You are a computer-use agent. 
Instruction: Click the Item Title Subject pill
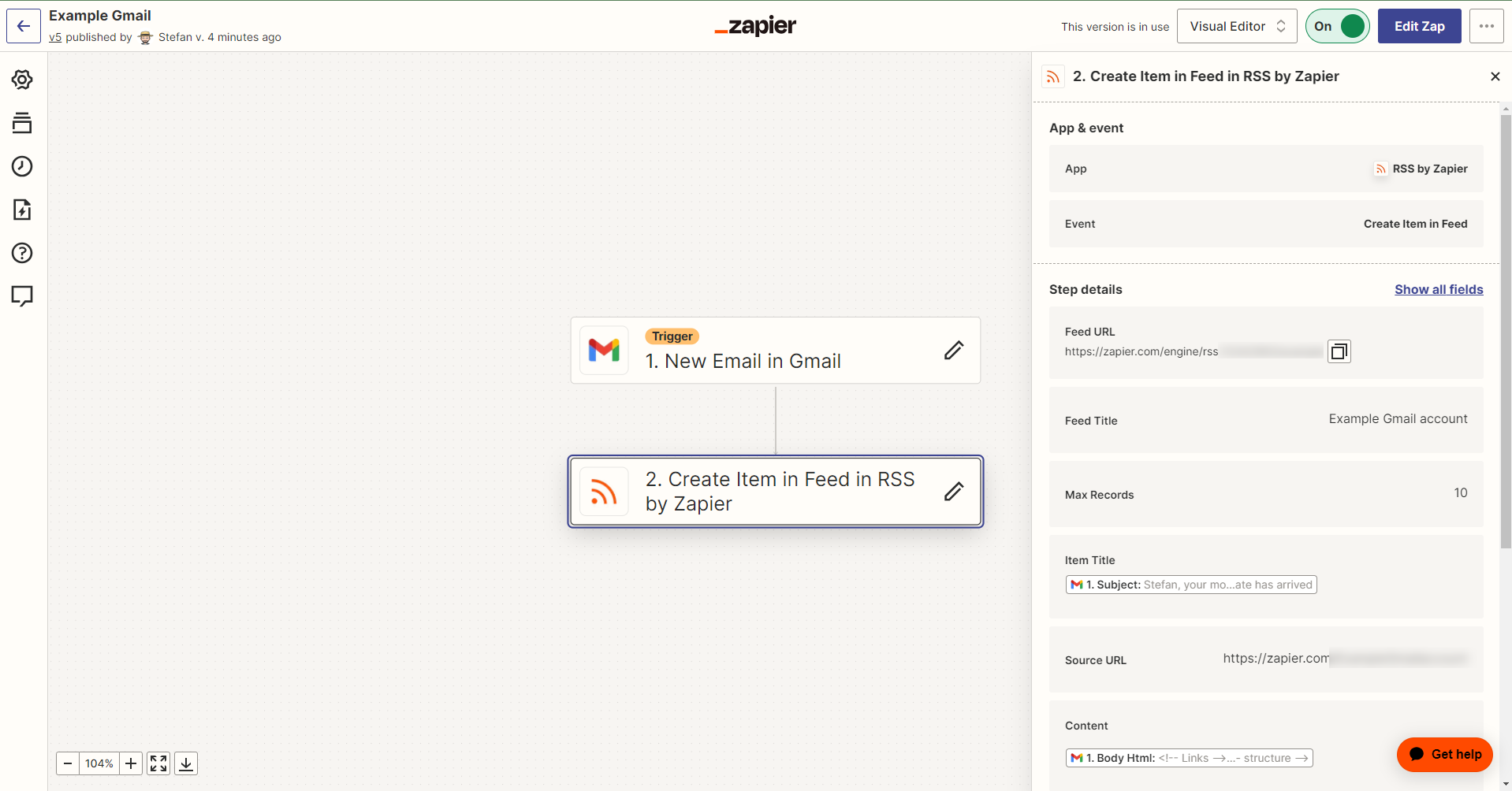pyautogui.click(x=1191, y=585)
